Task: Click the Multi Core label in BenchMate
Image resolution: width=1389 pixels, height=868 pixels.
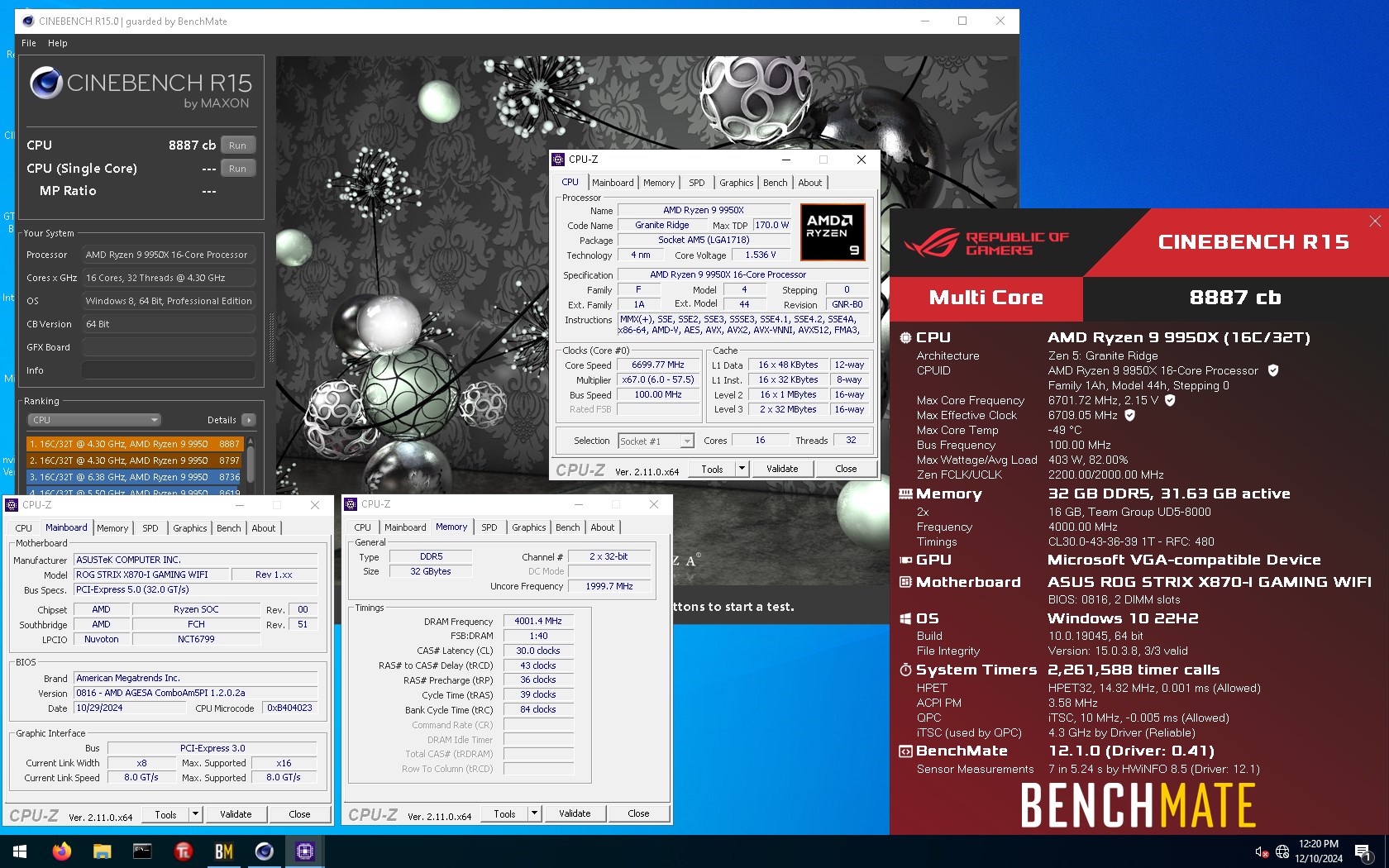Action: point(986,298)
